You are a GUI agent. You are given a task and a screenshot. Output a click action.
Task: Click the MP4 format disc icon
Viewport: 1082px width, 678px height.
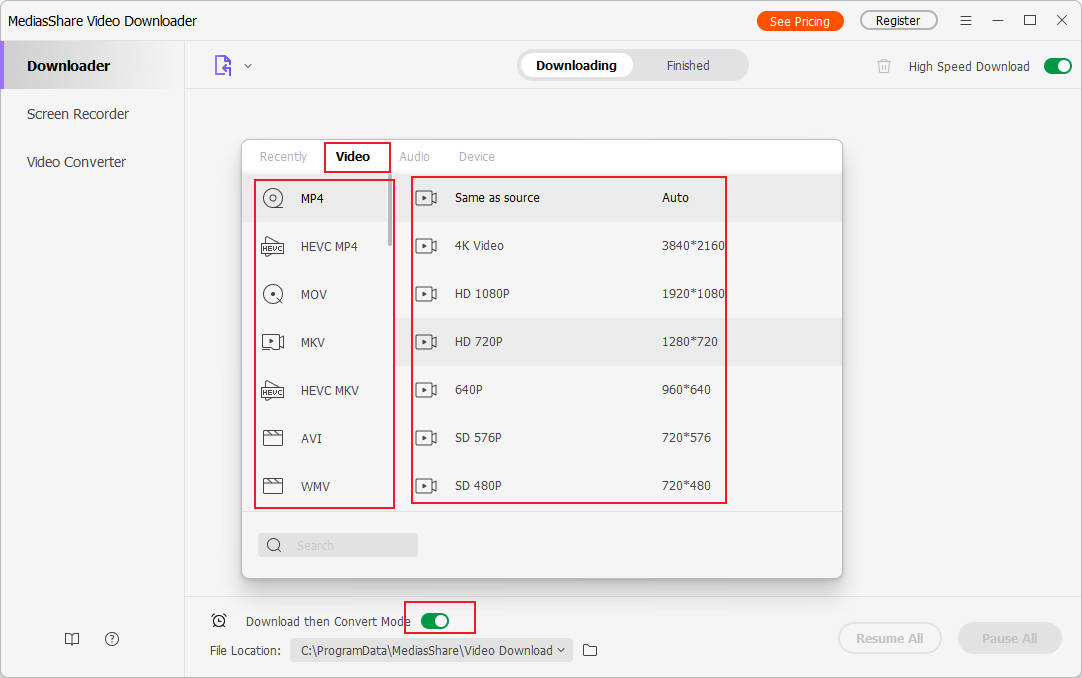(x=273, y=199)
